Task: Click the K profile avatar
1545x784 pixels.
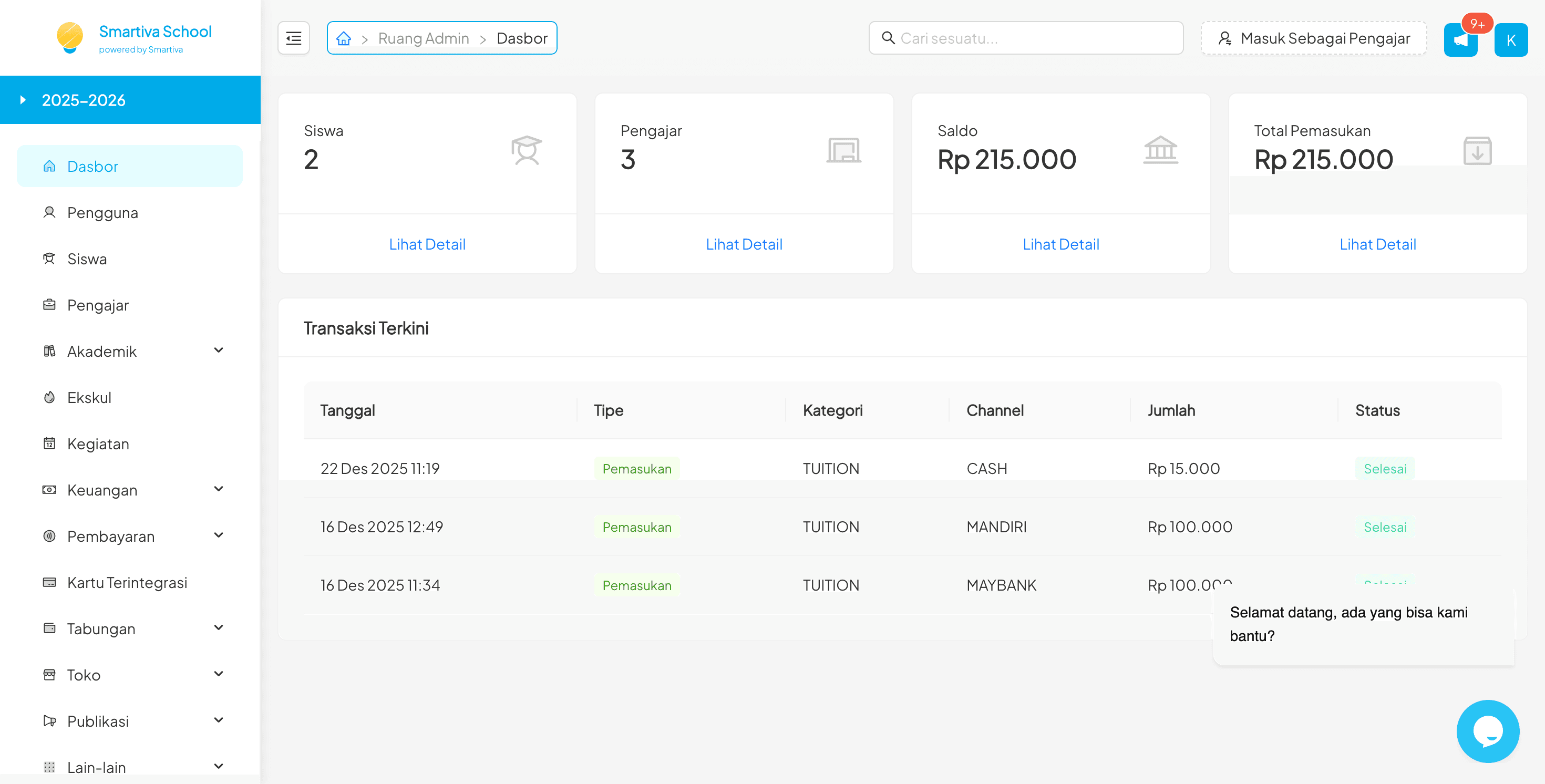Action: [x=1511, y=39]
